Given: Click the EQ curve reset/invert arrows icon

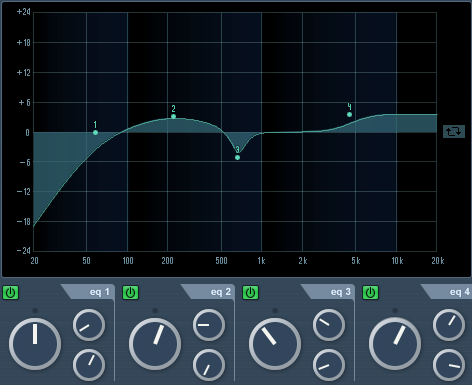Looking at the screenshot, I should pos(454,131).
